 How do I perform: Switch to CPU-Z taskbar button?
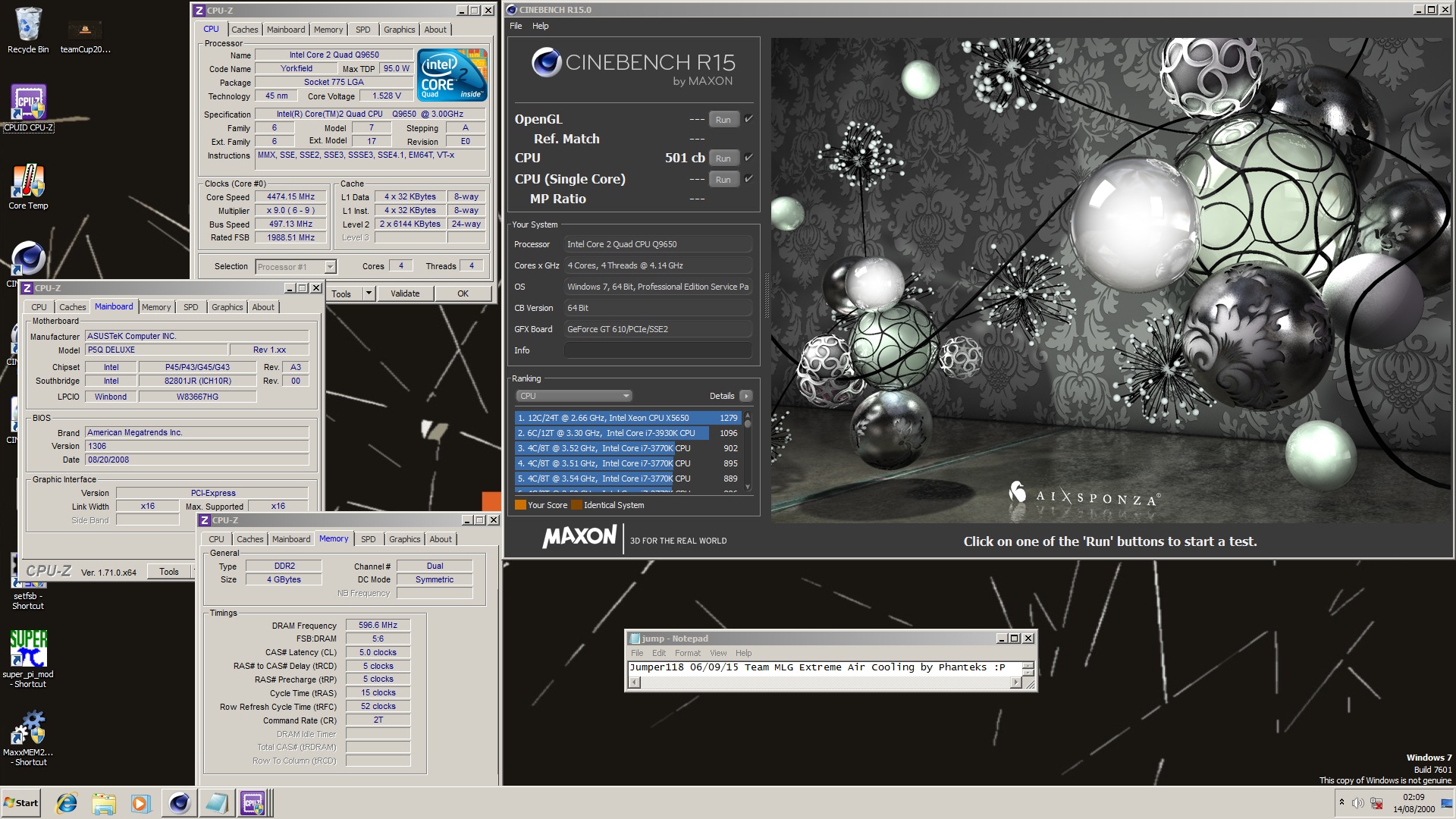[x=254, y=803]
